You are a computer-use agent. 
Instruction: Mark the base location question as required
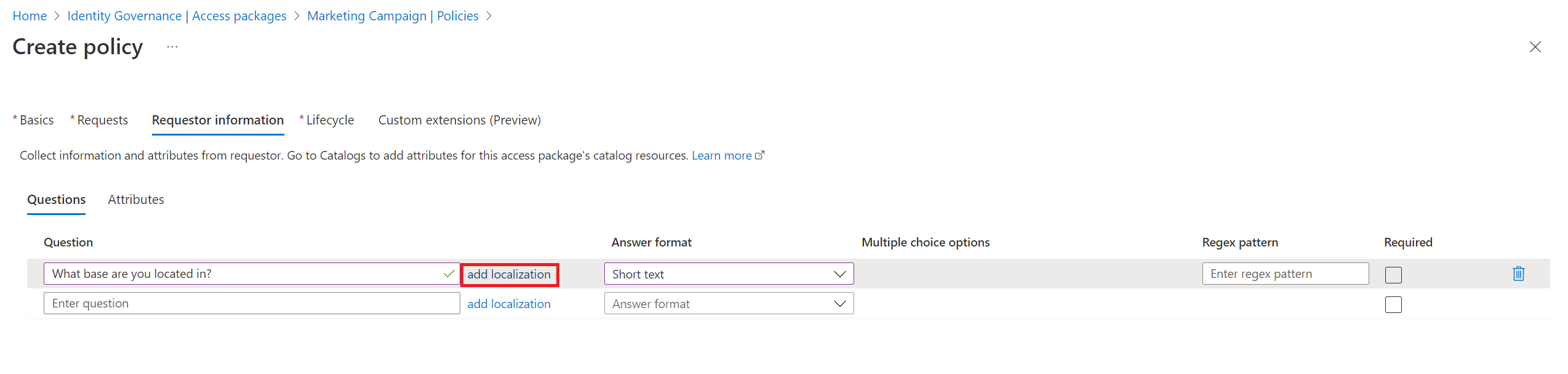1393,275
